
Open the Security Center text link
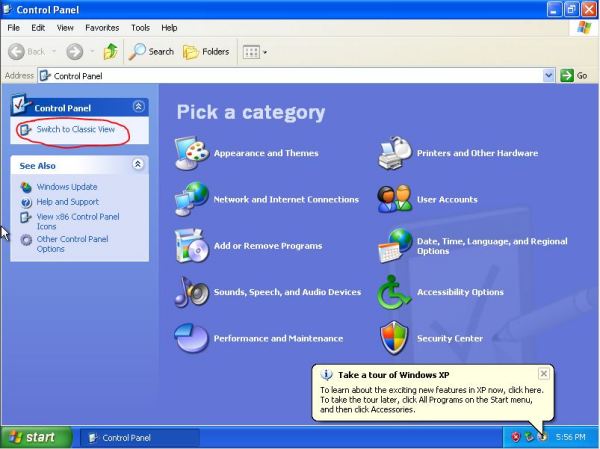pos(450,338)
